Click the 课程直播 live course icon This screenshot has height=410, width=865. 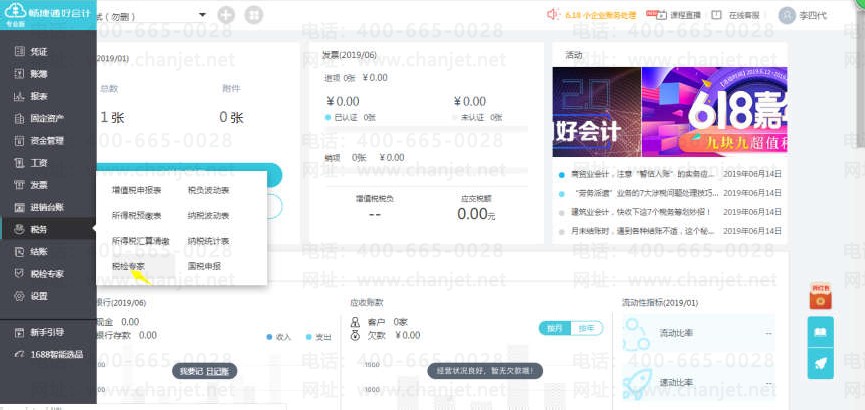(661, 15)
